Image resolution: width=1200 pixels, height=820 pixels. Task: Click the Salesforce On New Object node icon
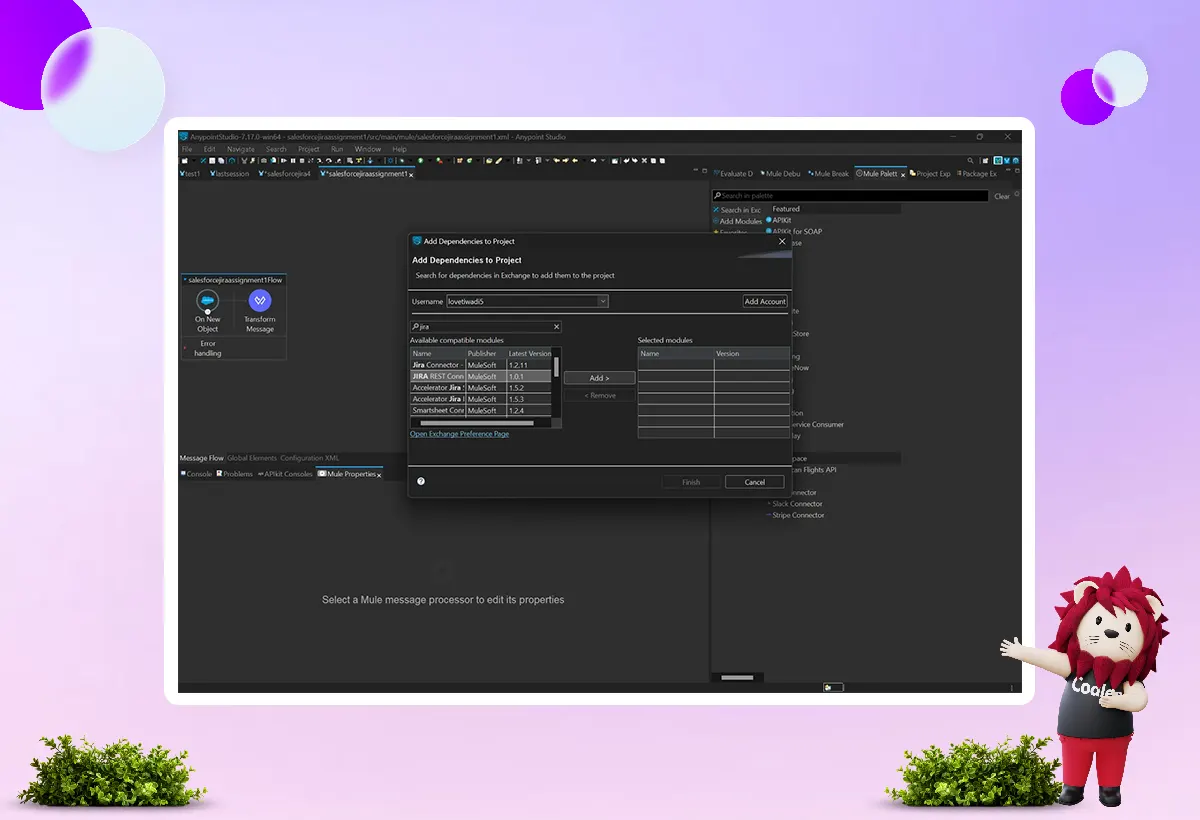coord(207,301)
